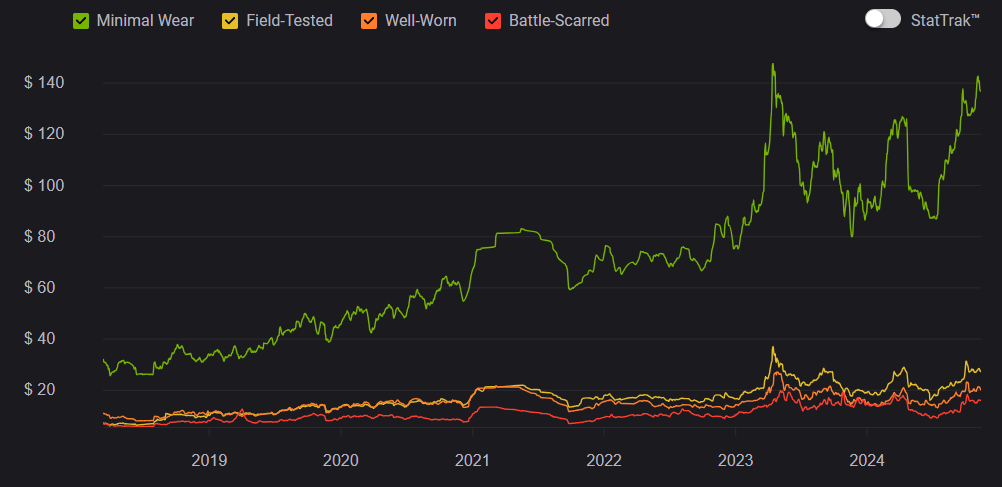
Task: Enable the StatTrak toggle switch
Action: point(883,19)
